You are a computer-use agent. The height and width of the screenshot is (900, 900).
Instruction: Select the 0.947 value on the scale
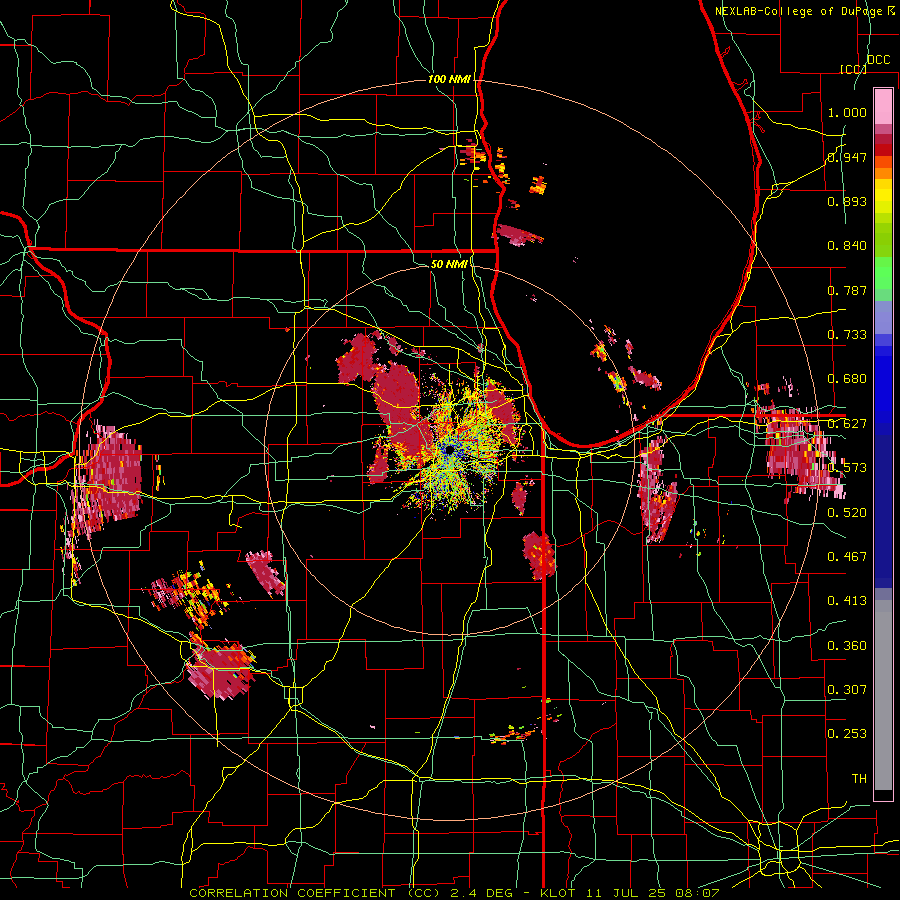[x=847, y=157]
